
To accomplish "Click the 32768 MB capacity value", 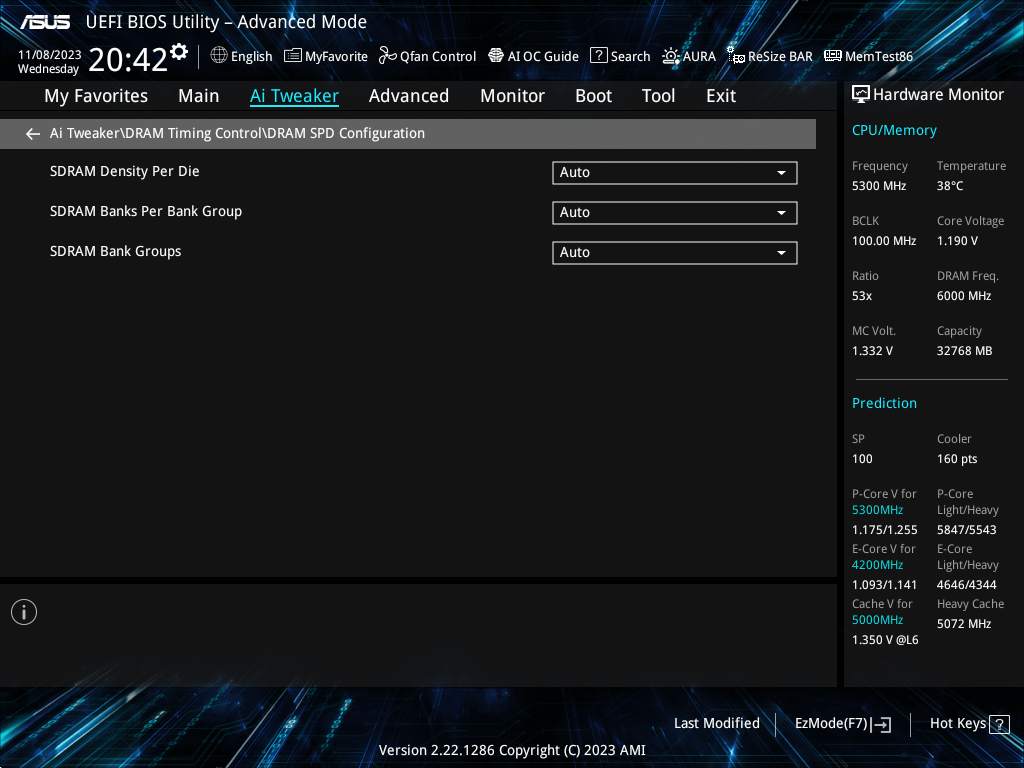I will coord(965,351).
